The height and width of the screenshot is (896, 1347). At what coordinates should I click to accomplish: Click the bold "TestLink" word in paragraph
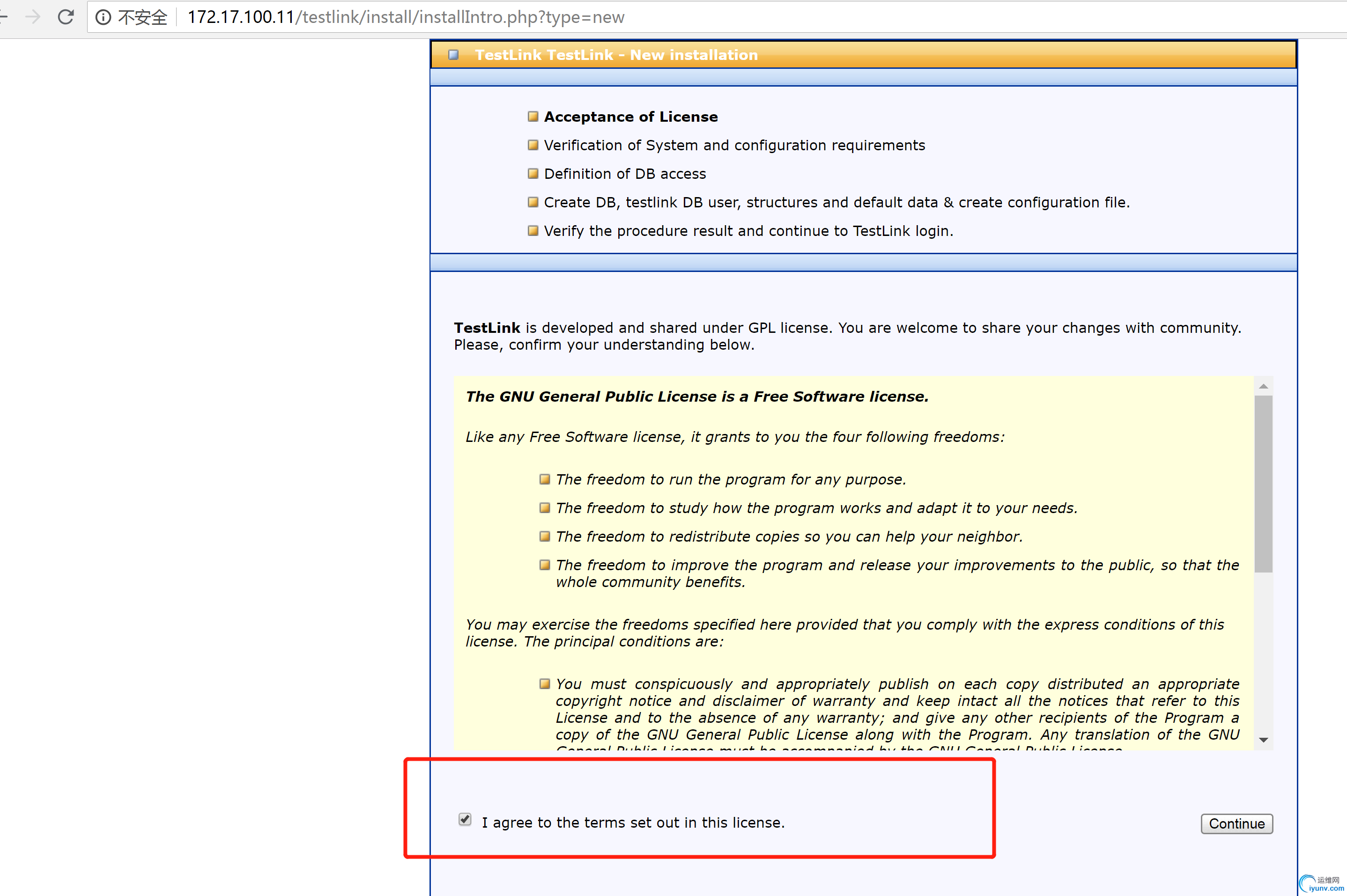coord(487,328)
